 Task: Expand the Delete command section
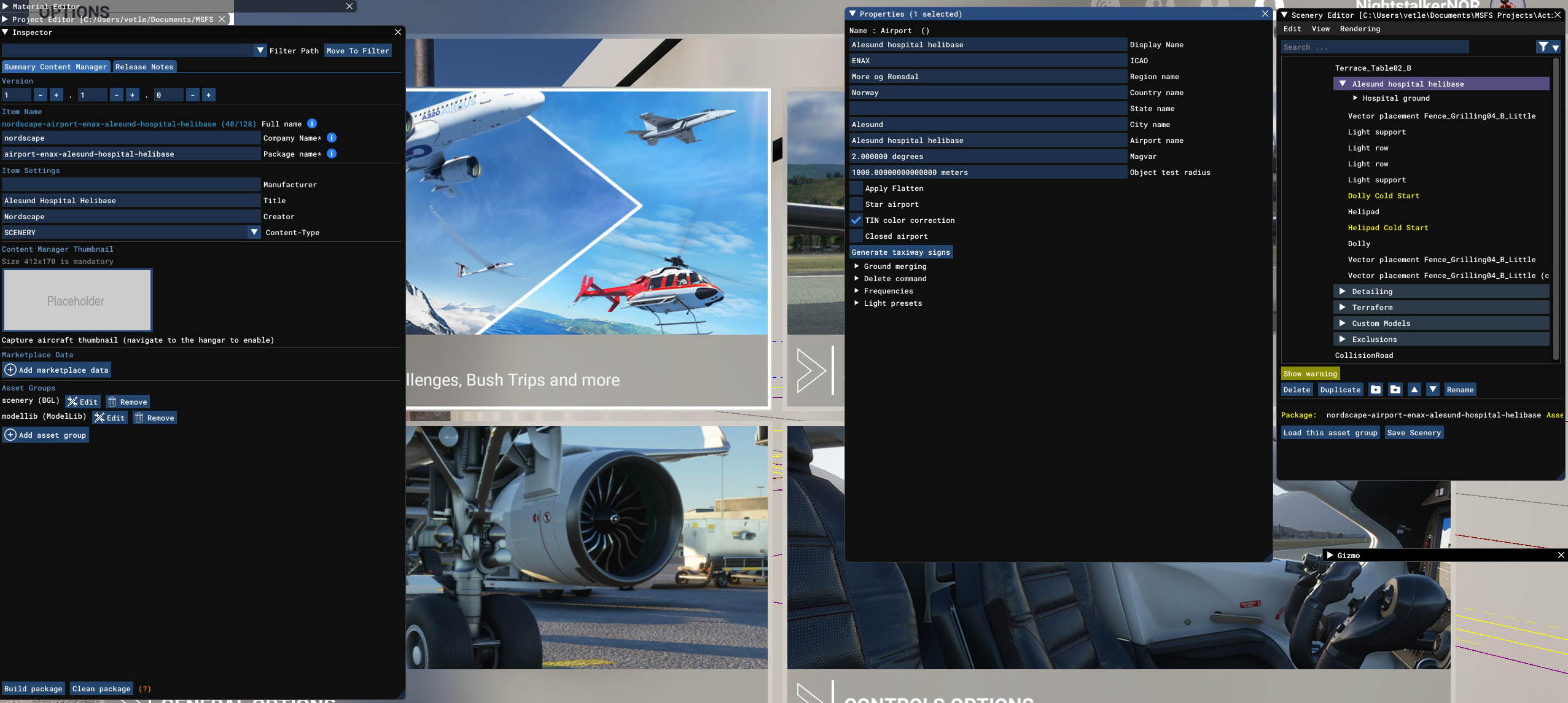(857, 278)
